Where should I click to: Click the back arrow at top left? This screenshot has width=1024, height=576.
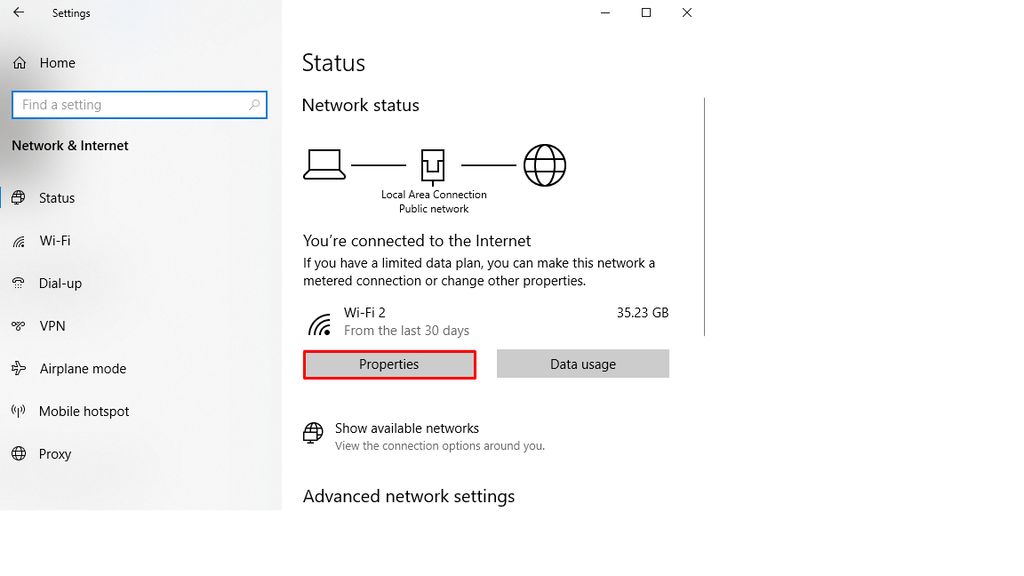(20, 13)
